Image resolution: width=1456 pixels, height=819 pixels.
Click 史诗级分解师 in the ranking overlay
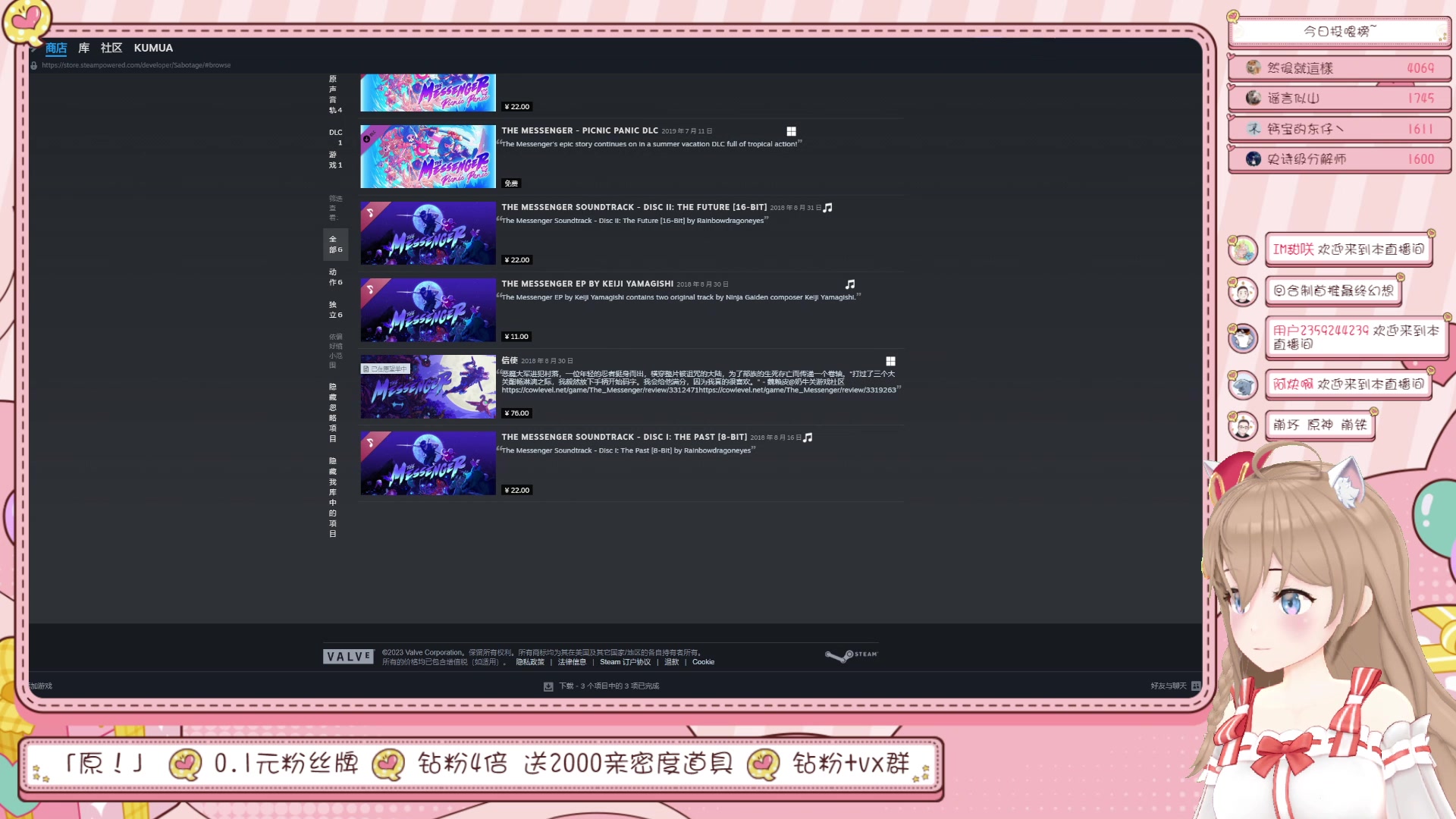(1307, 159)
